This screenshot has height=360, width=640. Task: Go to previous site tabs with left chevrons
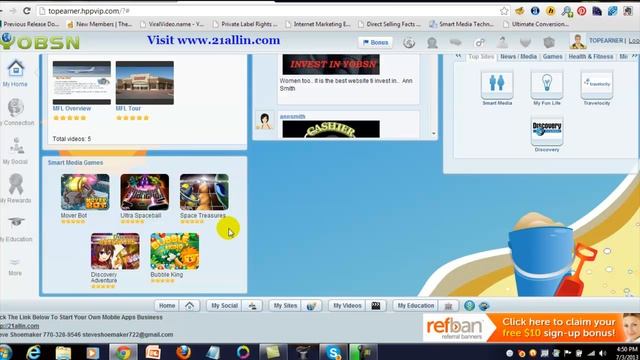459,56
